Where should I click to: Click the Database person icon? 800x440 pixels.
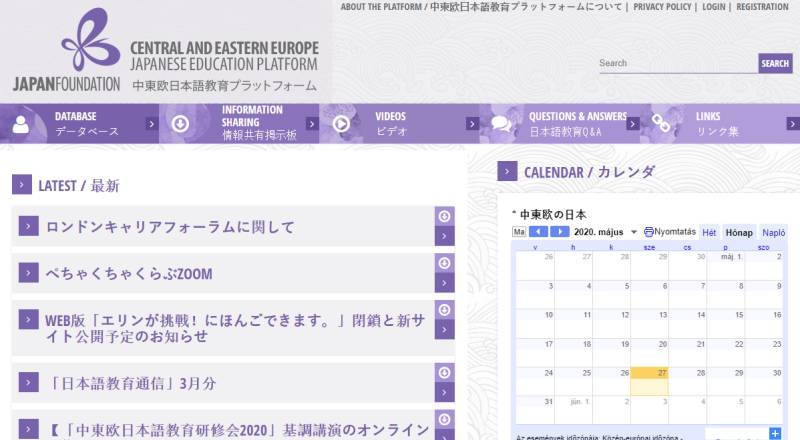[x=20, y=124]
